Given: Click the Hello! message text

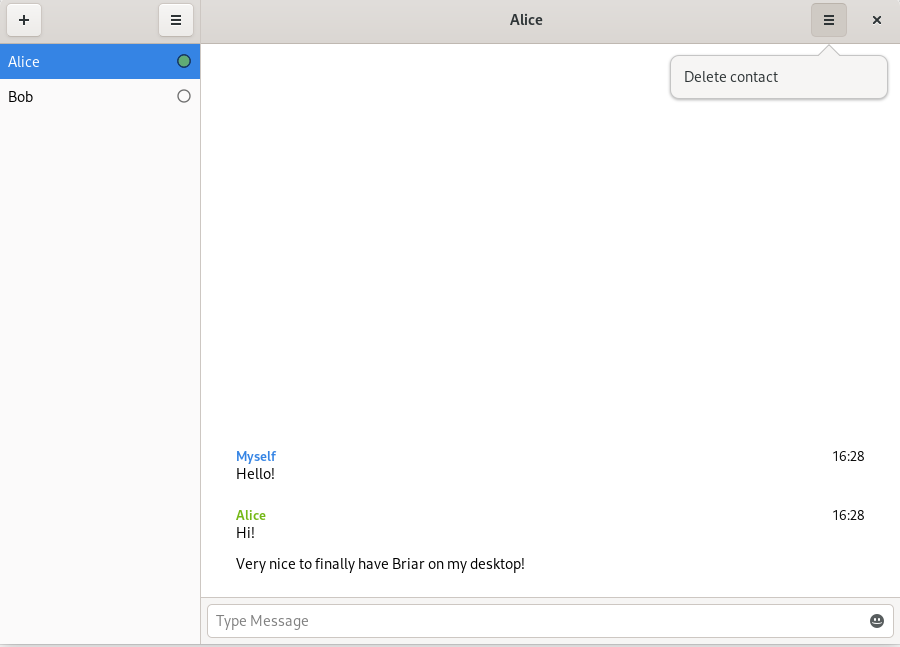Looking at the screenshot, I should pos(255,474).
